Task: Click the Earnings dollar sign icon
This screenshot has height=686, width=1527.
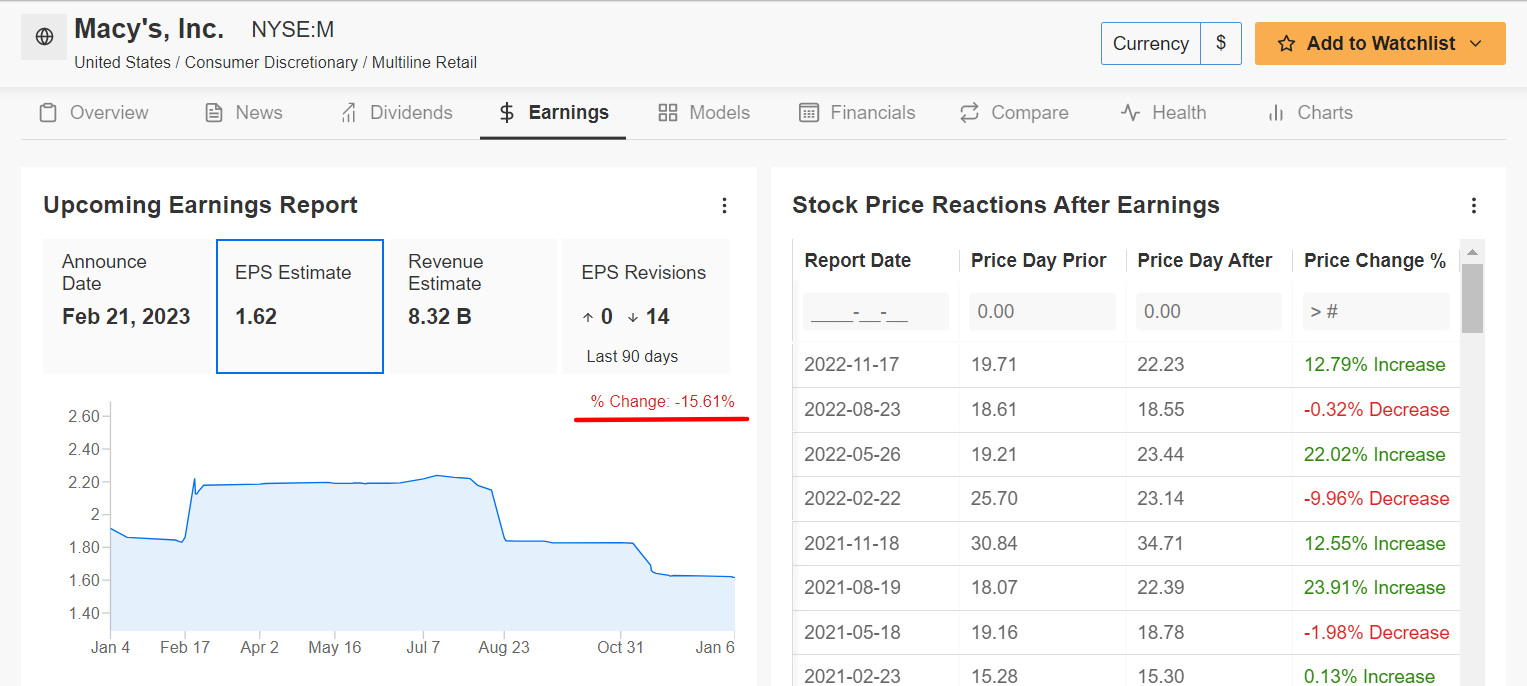Action: (507, 113)
